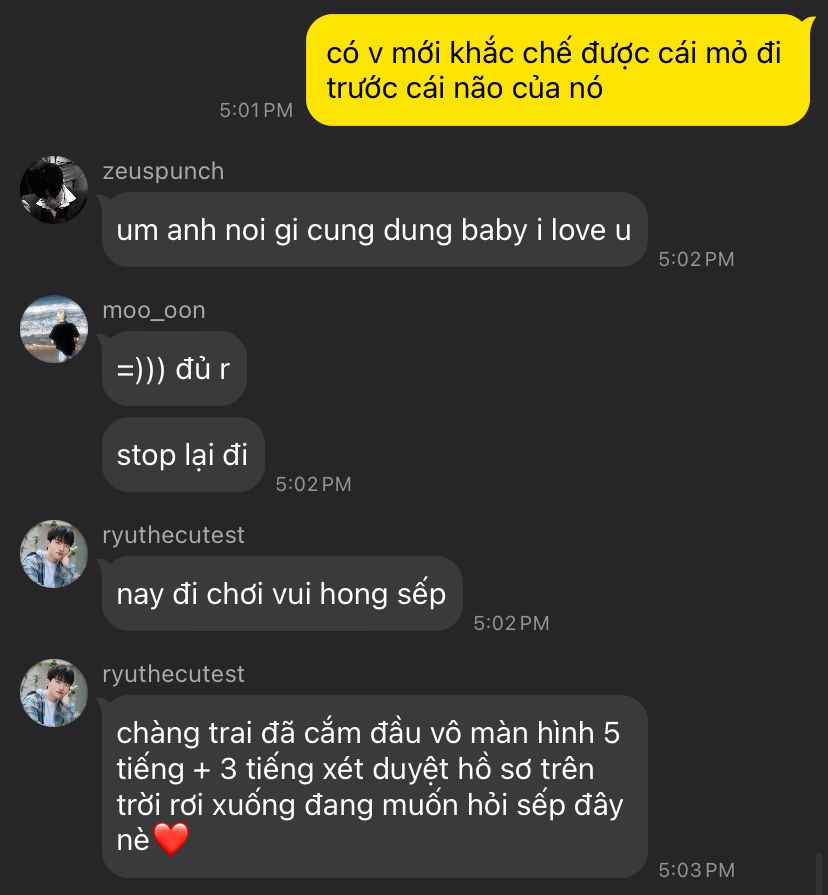This screenshot has width=828, height=895.
Task: Select the yellow outgoing message bubble
Action: [x=558, y=70]
